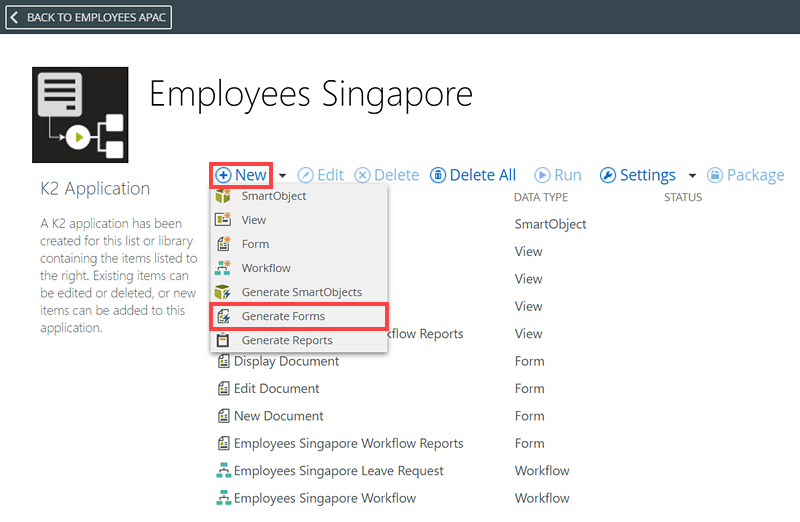Click the Edit Document form icon
Viewport: 800px width, 522px height.
click(223, 389)
